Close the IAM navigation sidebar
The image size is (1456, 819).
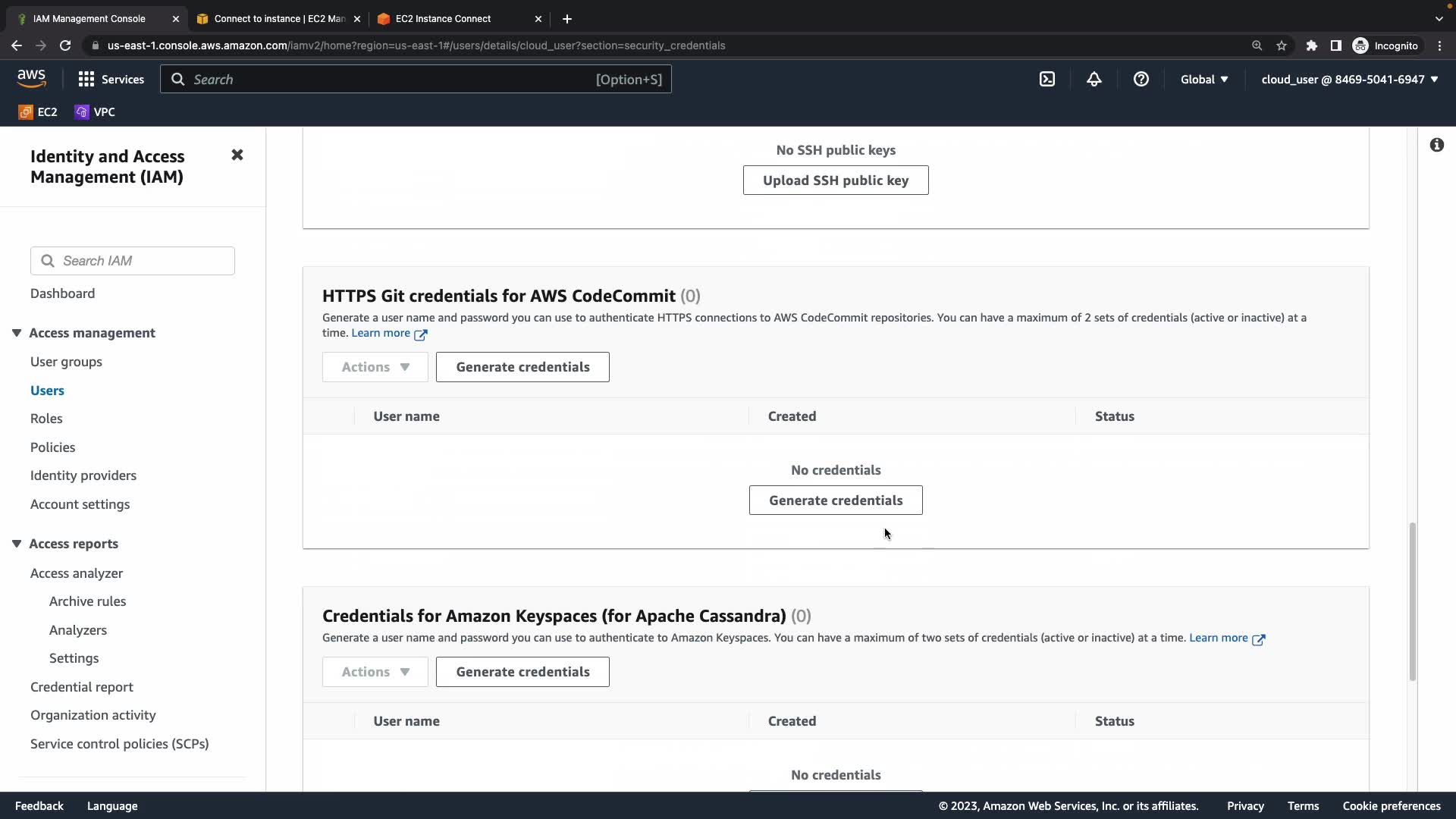pyautogui.click(x=237, y=155)
